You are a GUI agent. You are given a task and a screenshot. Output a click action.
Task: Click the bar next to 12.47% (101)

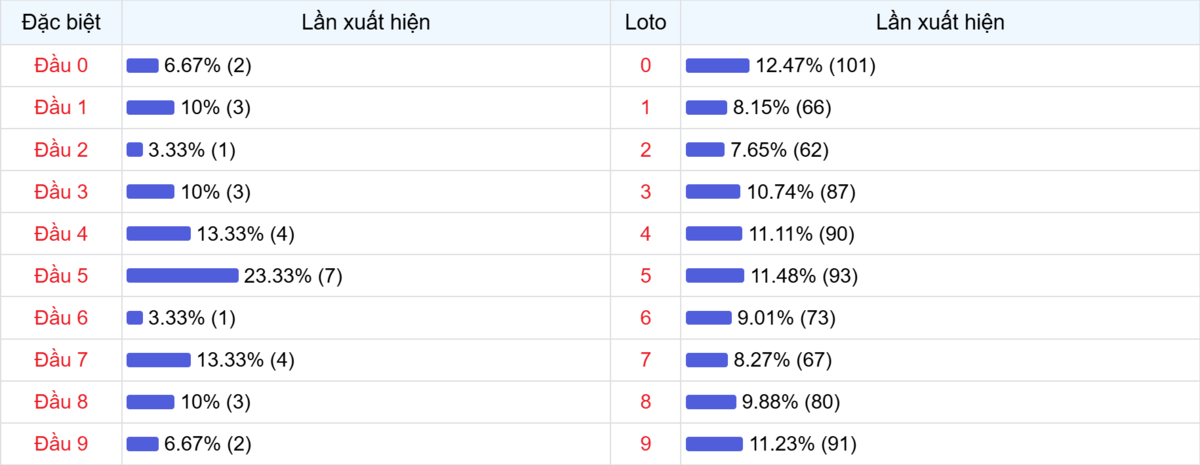click(x=717, y=66)
